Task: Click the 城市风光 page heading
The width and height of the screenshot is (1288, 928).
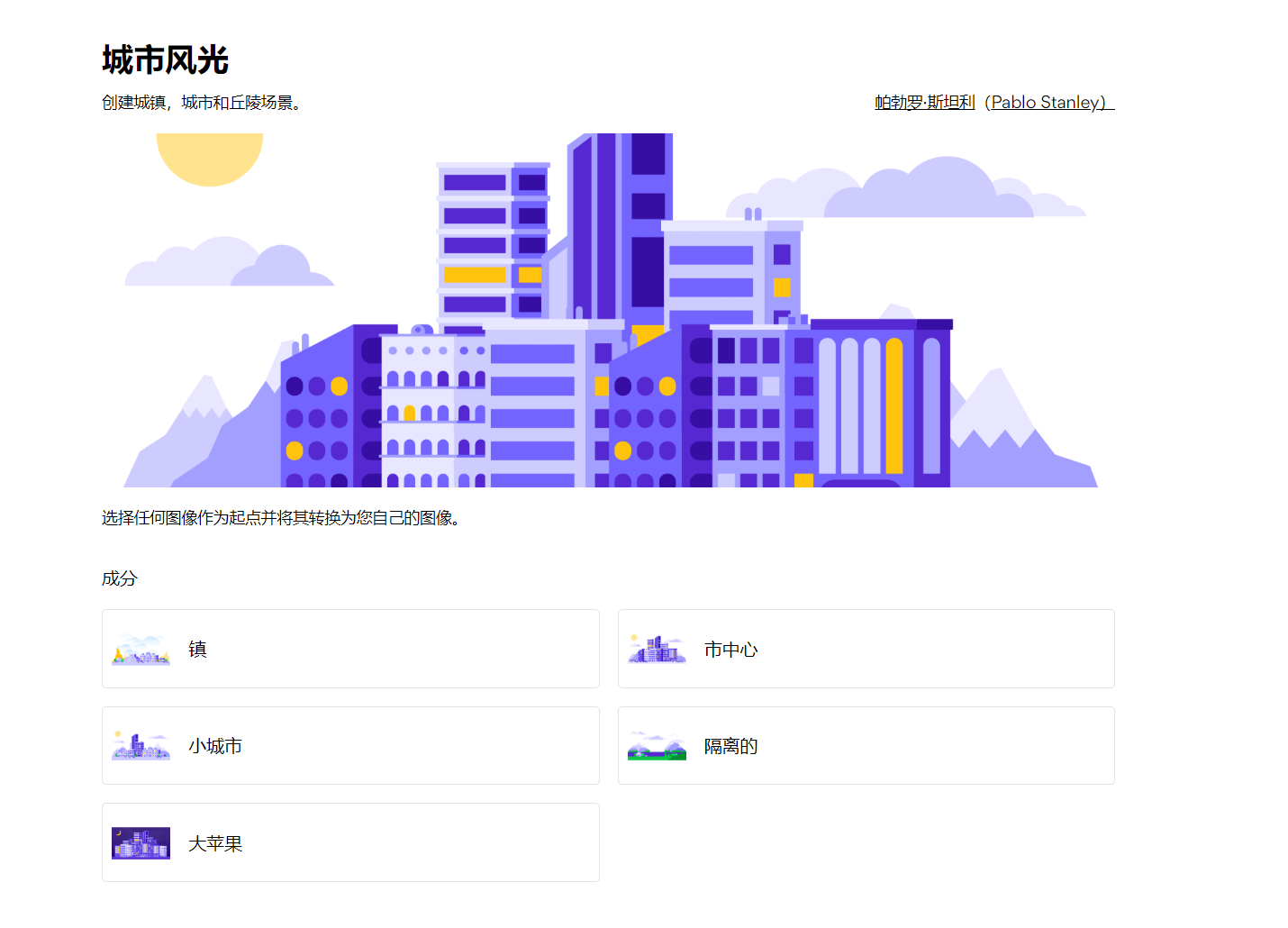Action: [165, 60]
